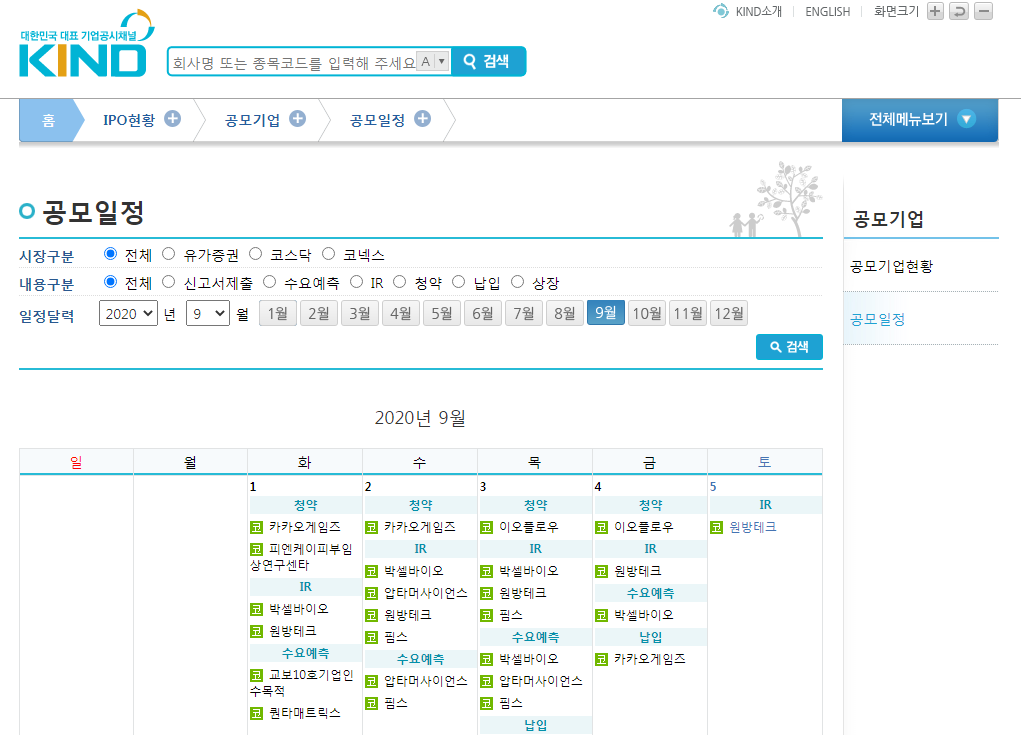Select 시장구분 전체 radio button

click(x=111, y=254)
